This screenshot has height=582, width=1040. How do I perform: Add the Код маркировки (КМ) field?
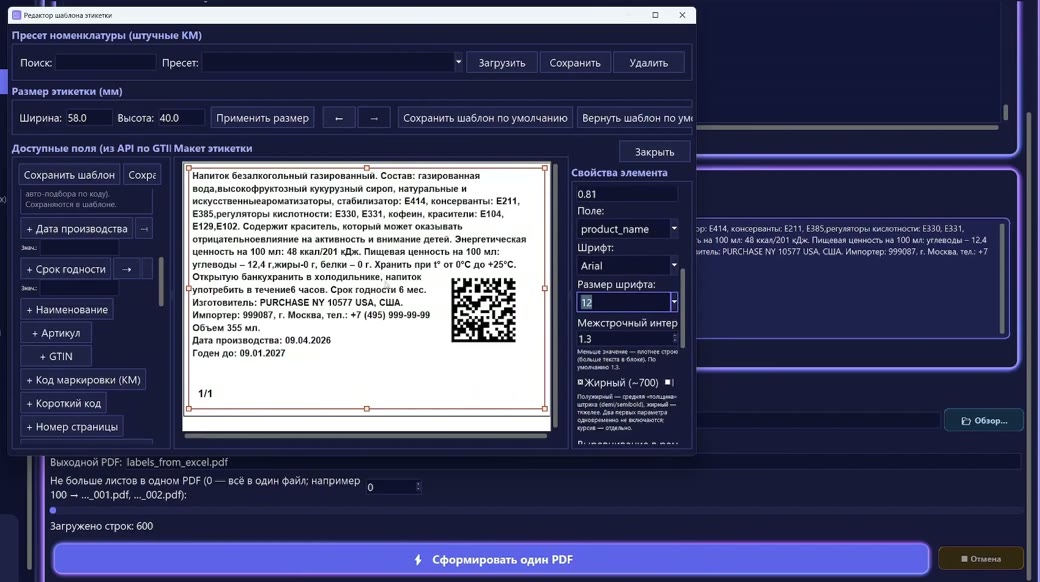(x=83, y=380)
